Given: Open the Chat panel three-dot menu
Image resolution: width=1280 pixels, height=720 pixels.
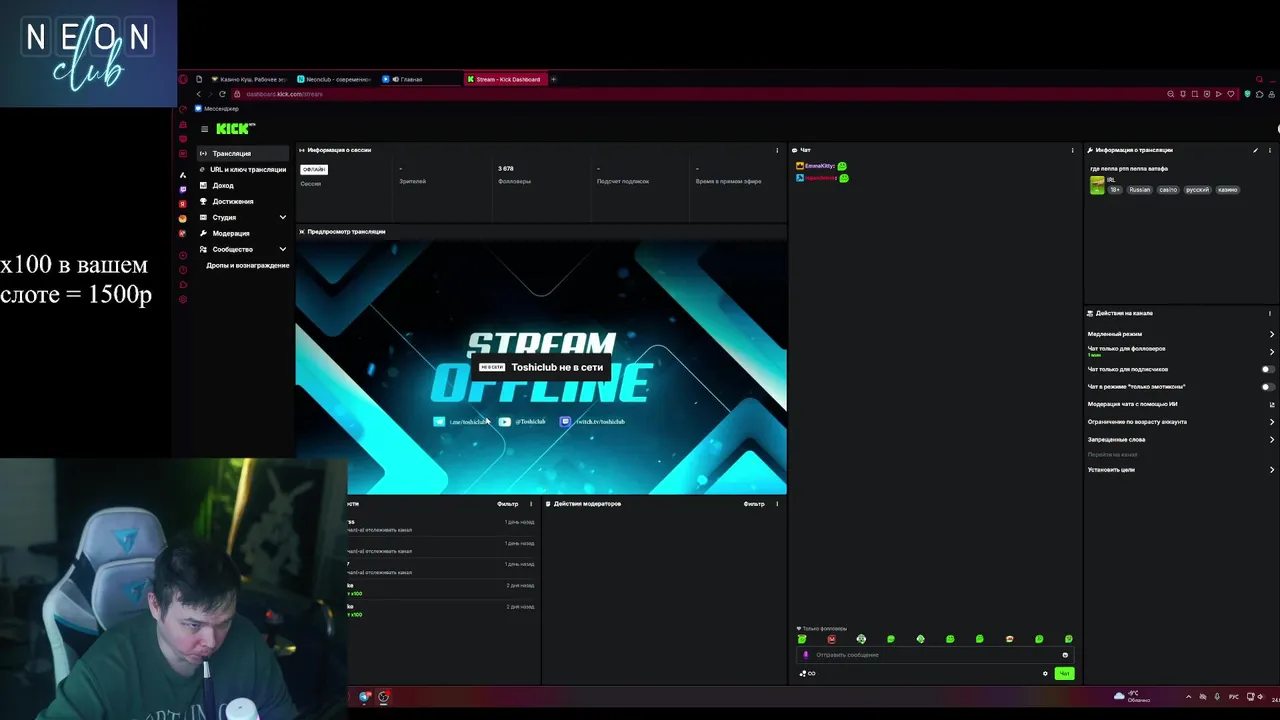Looking at the screenshot, I should 1072,150.
